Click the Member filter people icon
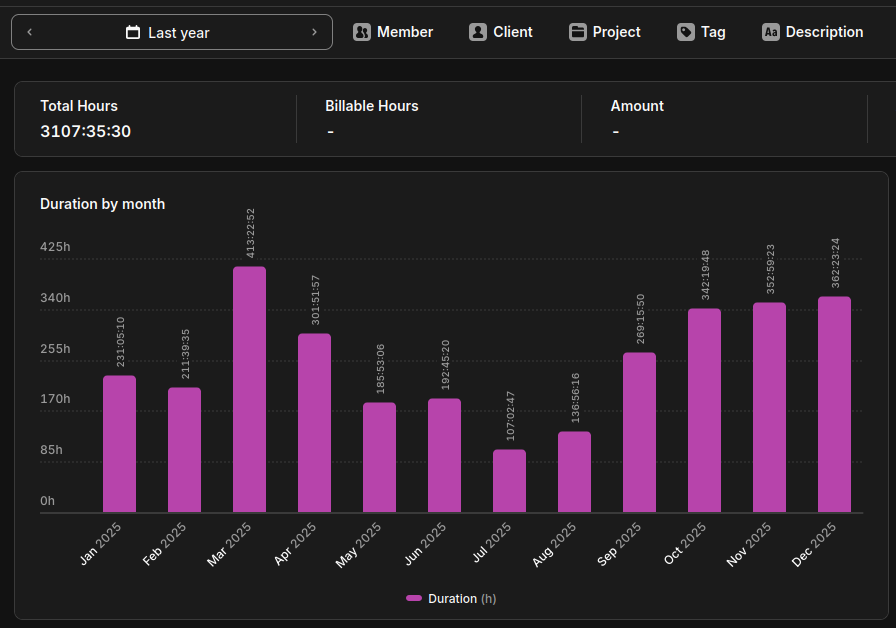Screen dimensions: 896x628 (x=362, y=32)
